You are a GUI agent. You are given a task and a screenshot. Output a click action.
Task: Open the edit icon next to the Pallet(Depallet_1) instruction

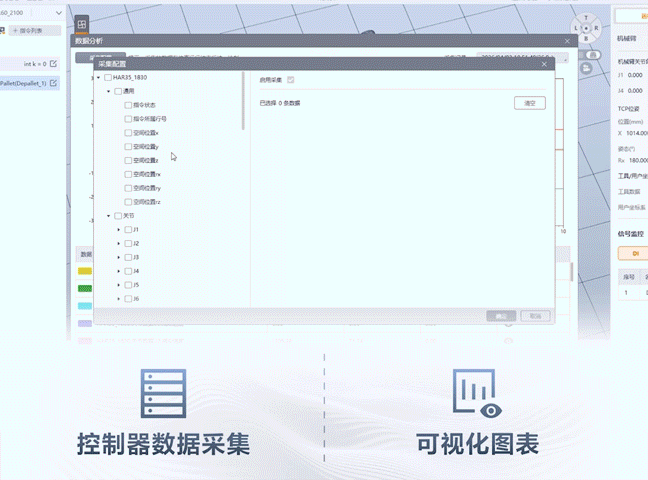pos(53,83)
